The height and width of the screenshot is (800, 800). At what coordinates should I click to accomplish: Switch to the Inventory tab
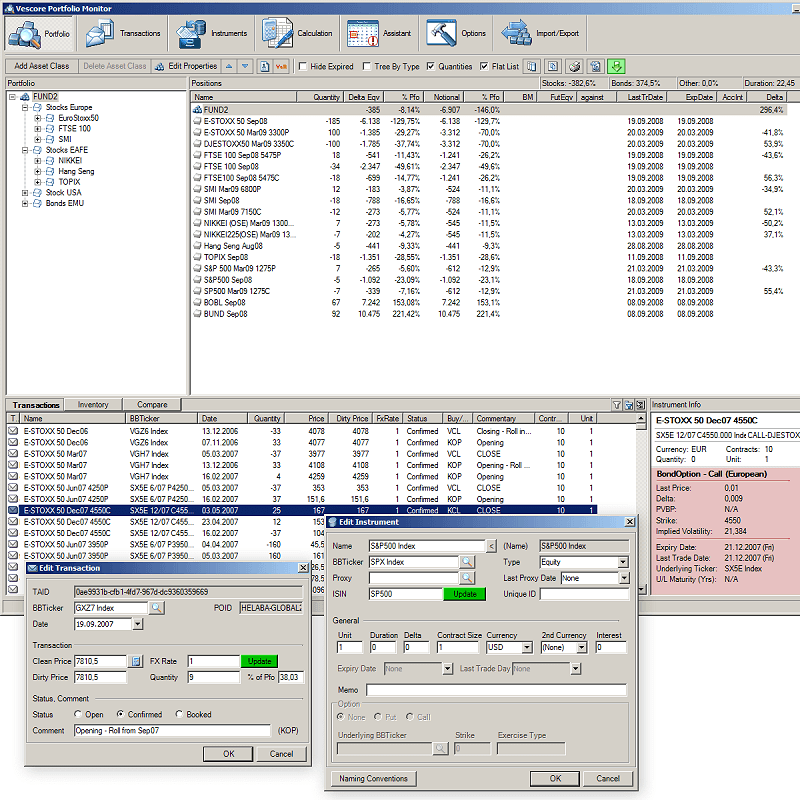93,405
